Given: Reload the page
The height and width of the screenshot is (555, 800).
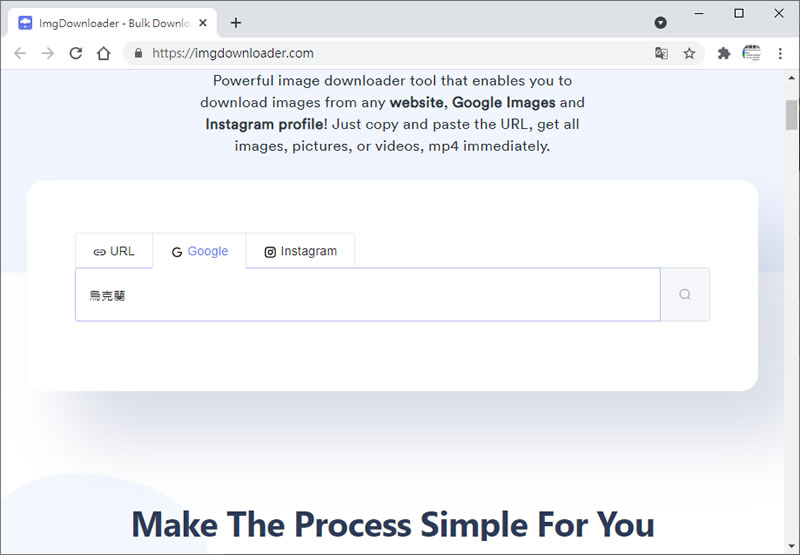Looking at the screenshot, I should (76, 53).
